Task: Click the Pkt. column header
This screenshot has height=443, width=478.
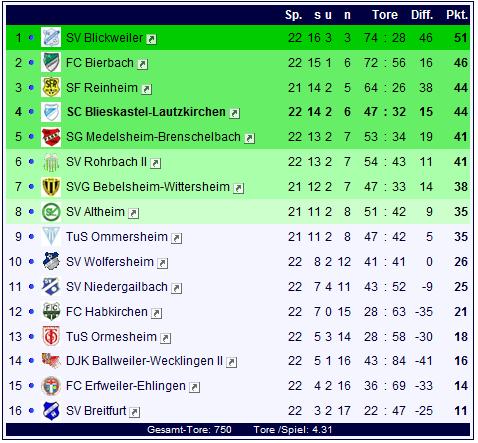Action: point(457,15)
